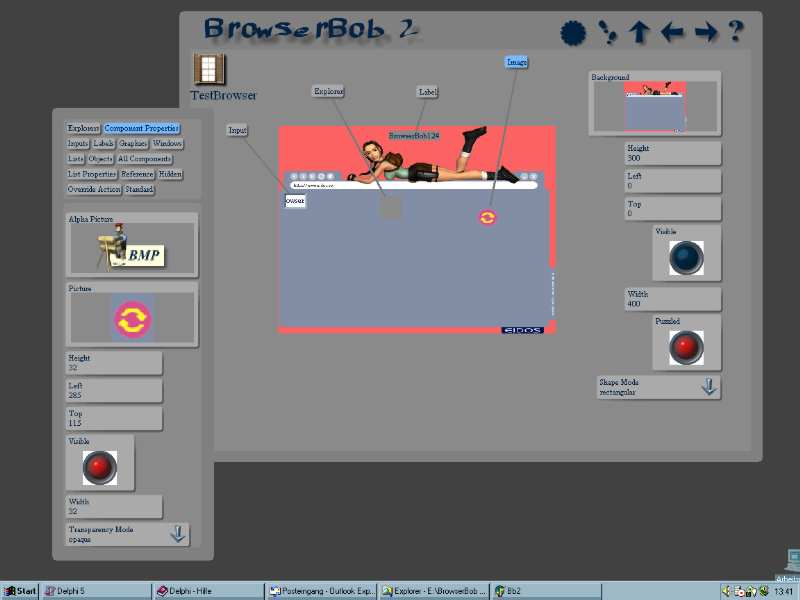The image size is (800, 600).
Task: Click the Height field showing 300
Action: click(672, 153)
